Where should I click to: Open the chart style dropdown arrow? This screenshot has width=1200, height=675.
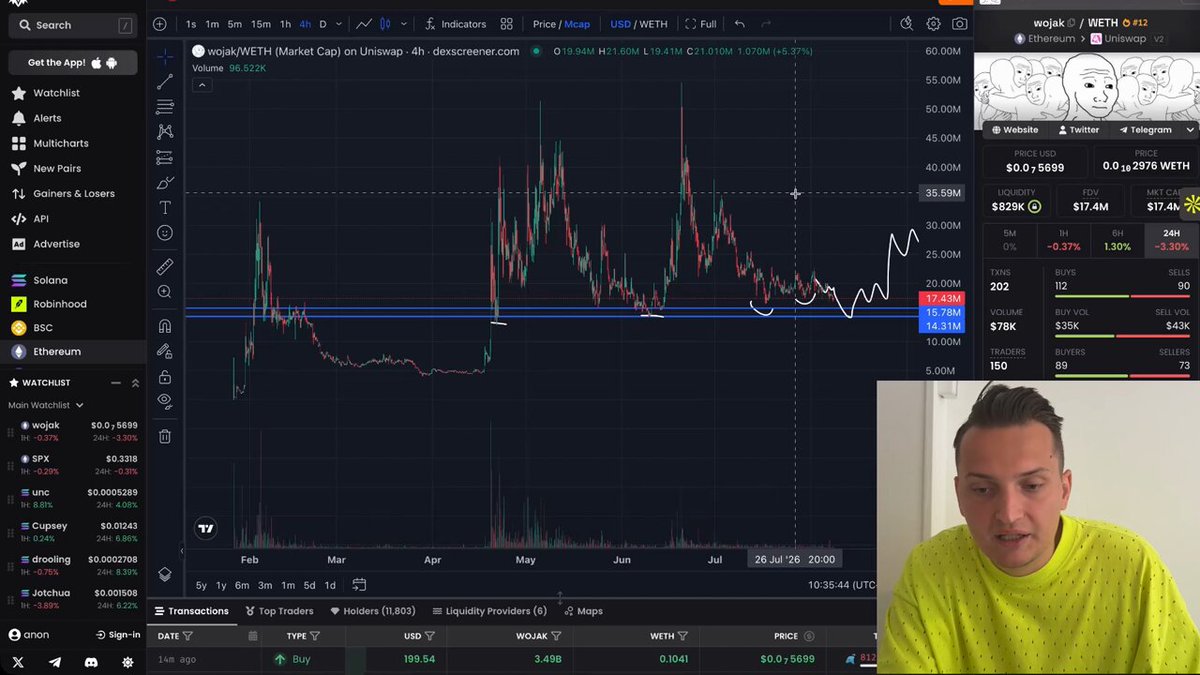(x=403, y=24)
